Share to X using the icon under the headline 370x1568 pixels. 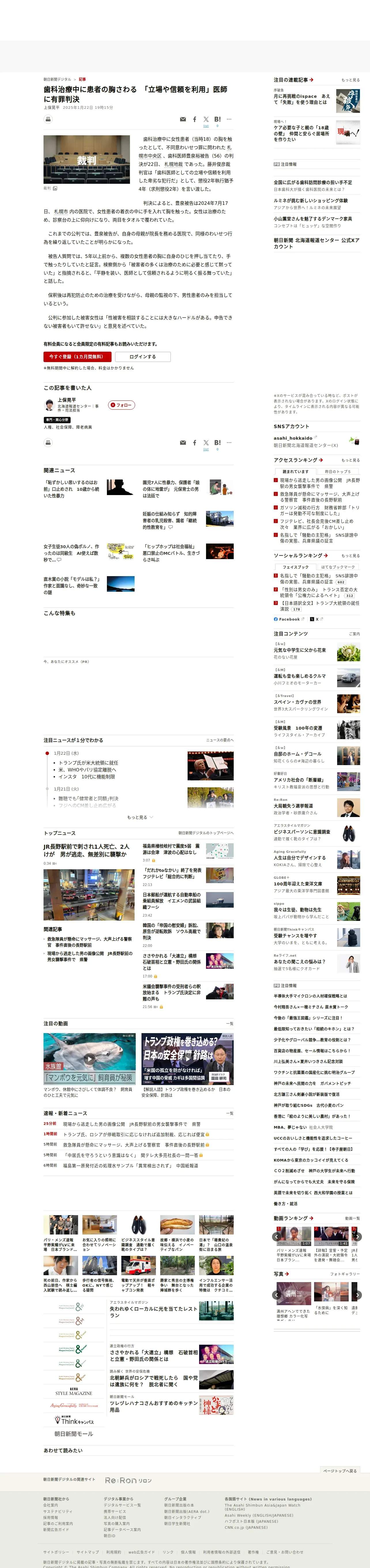[x=206, y=119]
